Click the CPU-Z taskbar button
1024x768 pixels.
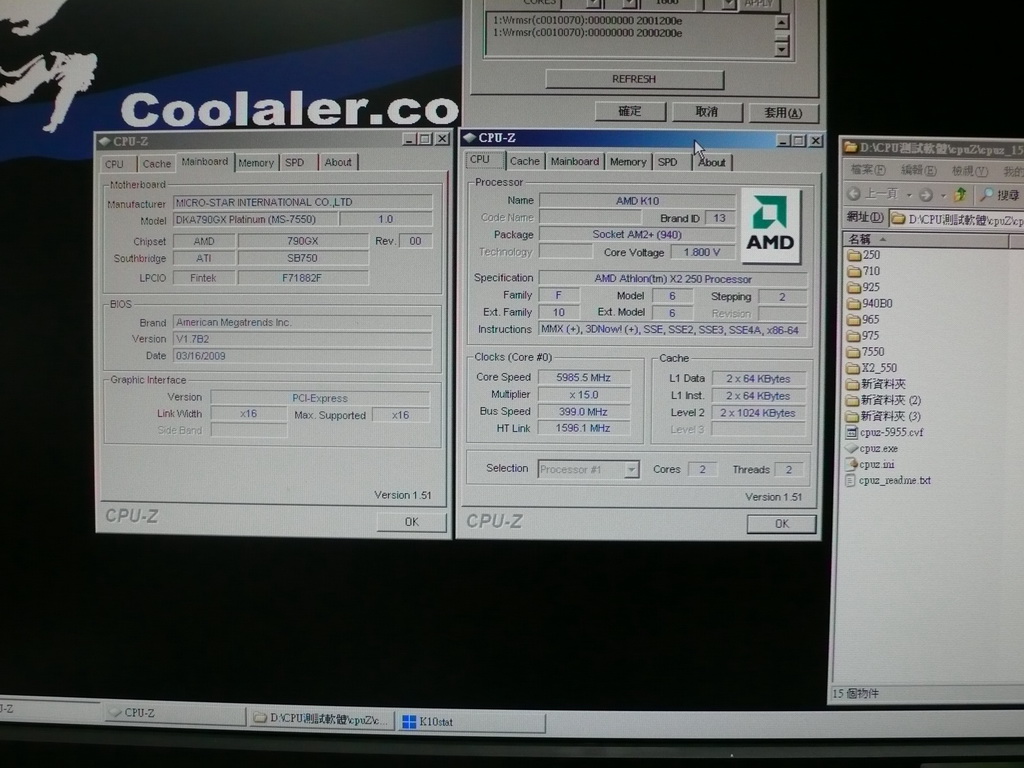[175, 713]
